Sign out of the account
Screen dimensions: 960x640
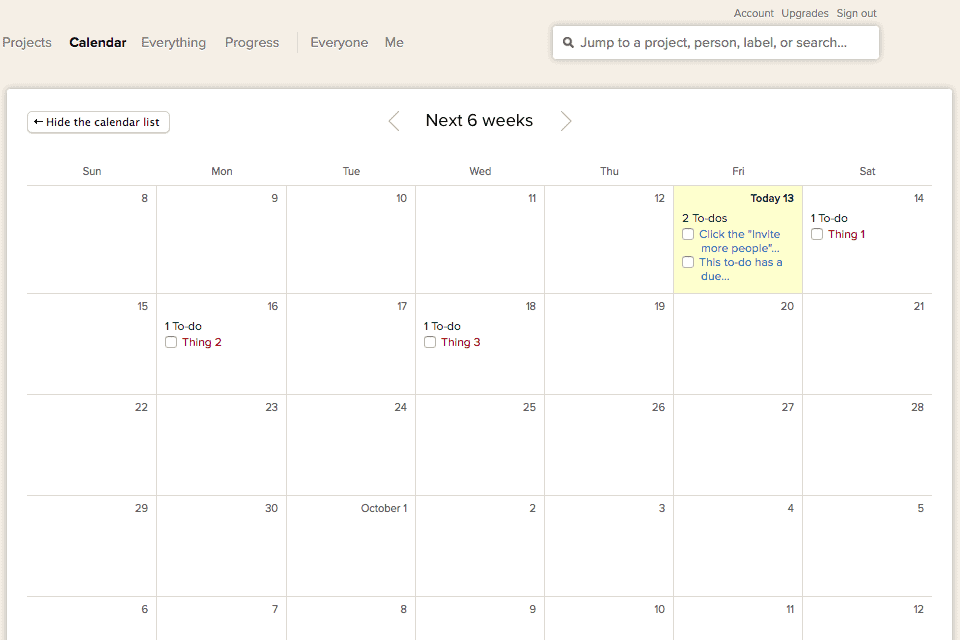(x=856, y=13)
